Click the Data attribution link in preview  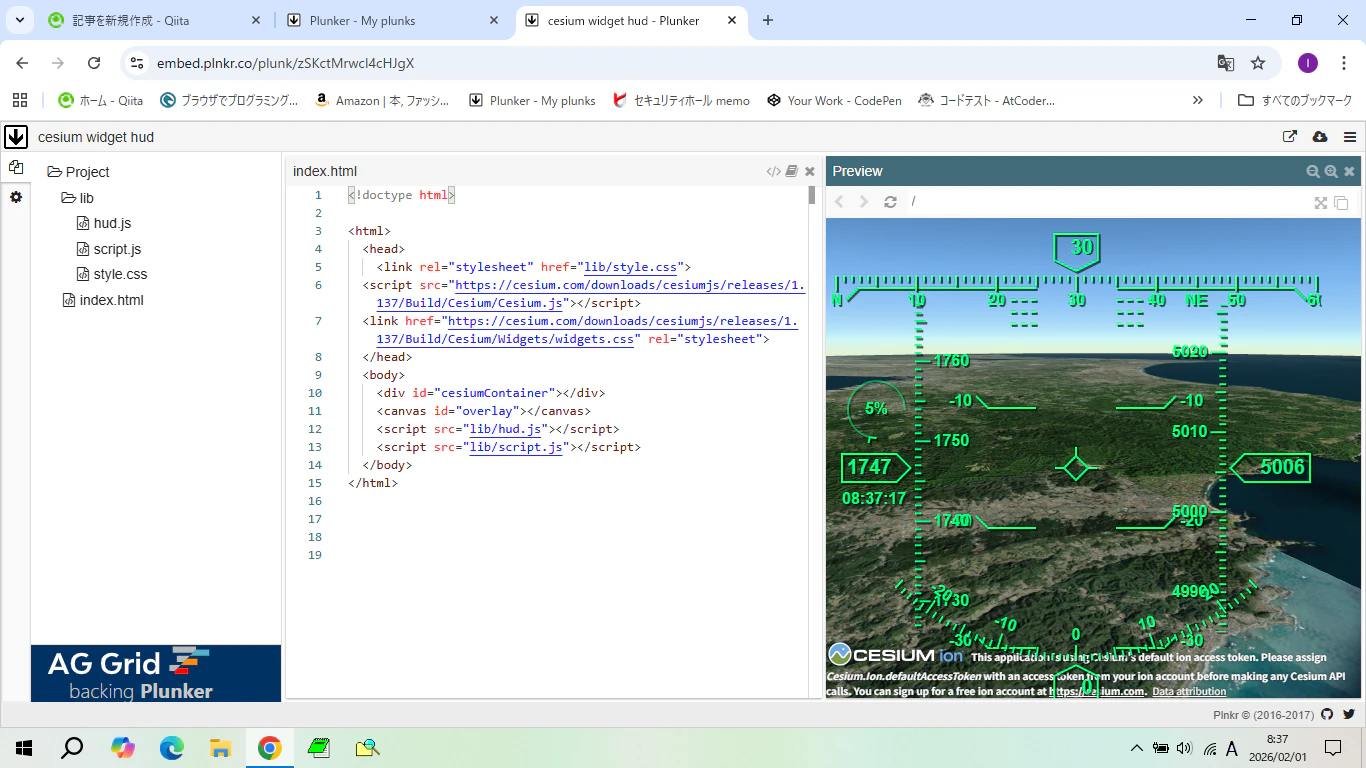1188,691
